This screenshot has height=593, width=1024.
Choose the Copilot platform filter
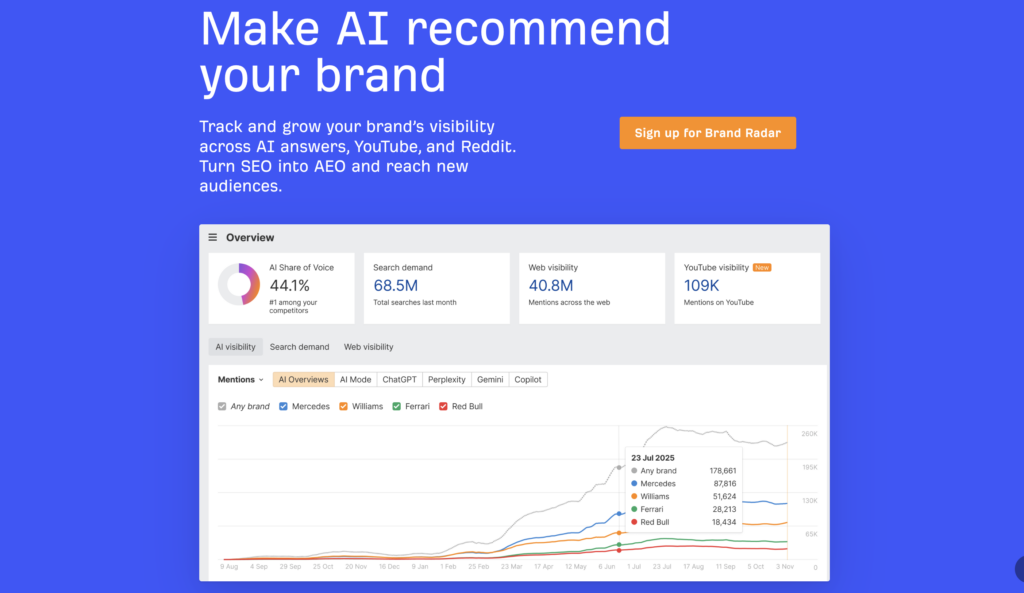coord(528,379)
